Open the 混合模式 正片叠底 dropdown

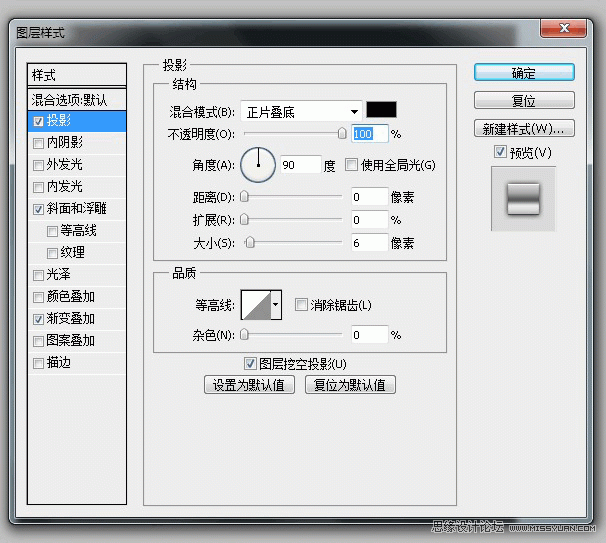(x=301, y=112)
